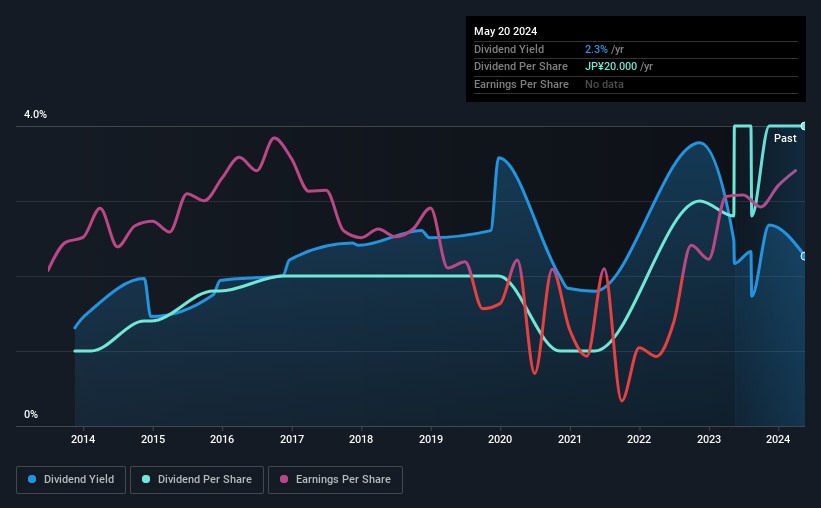The height and width of the screenshot is (508, 821).
Task: Toggle the Dividend Per Share legend button
Action: [x=197, y=480]
